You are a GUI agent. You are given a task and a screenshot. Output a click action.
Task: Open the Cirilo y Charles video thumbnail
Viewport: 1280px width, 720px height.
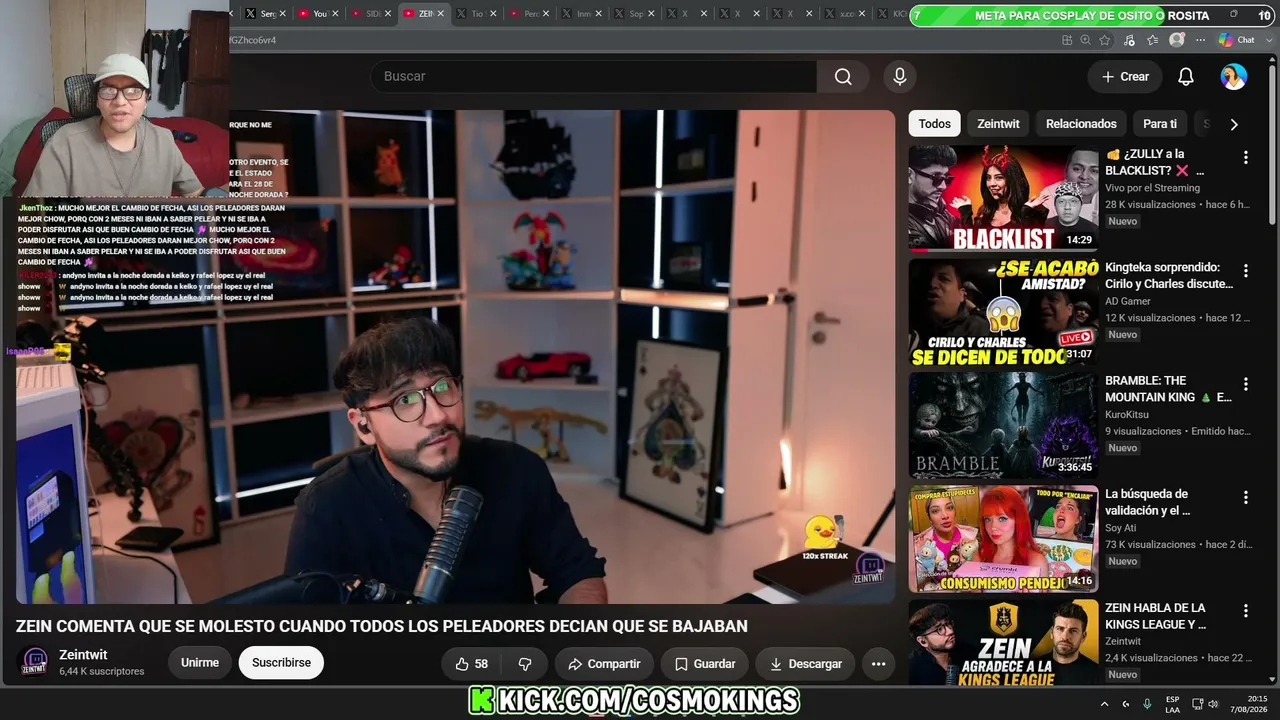coord(1003,312)
